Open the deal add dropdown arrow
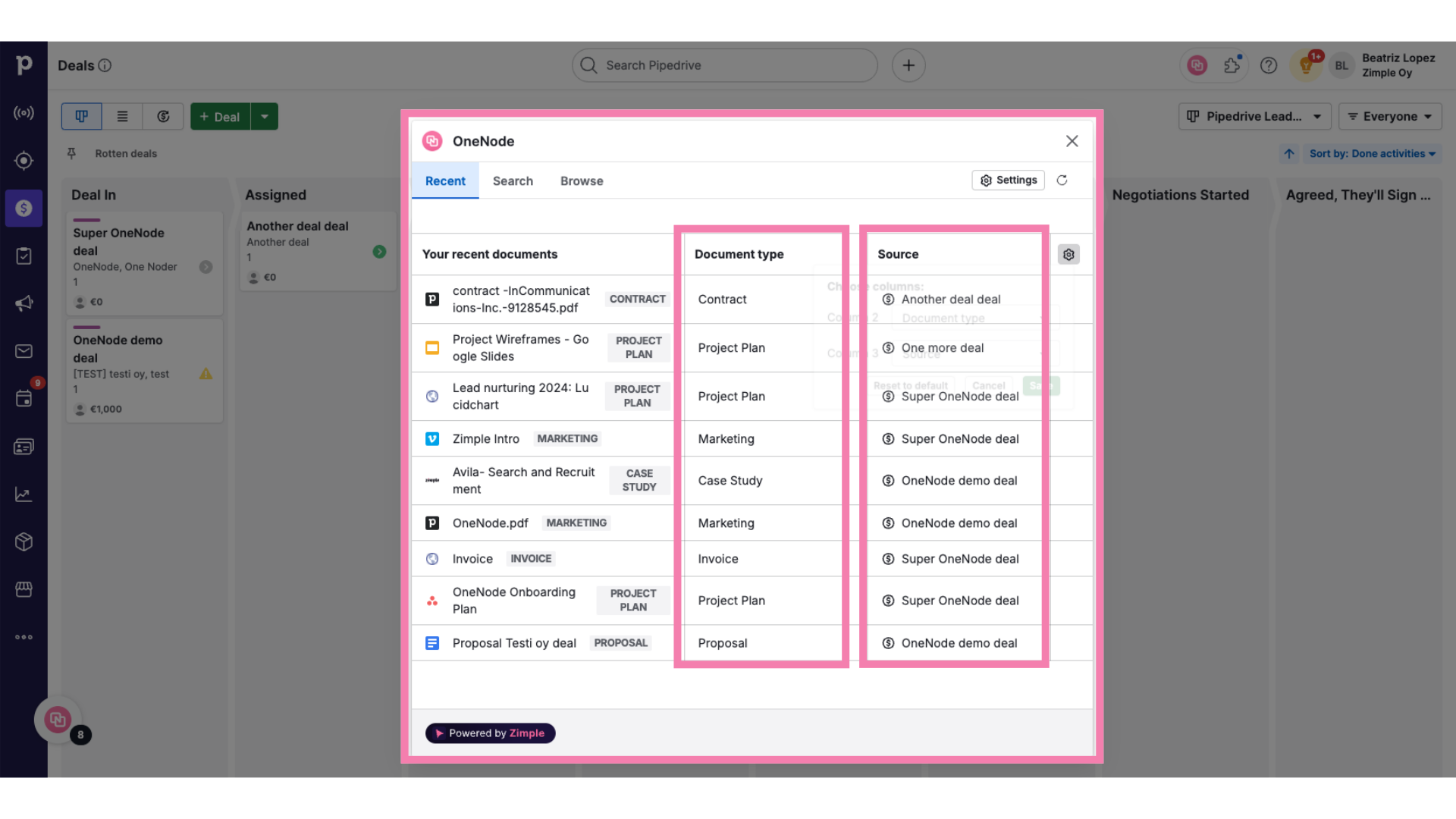Viewport: 1456px width, 819px height. (x=265, y=116)
